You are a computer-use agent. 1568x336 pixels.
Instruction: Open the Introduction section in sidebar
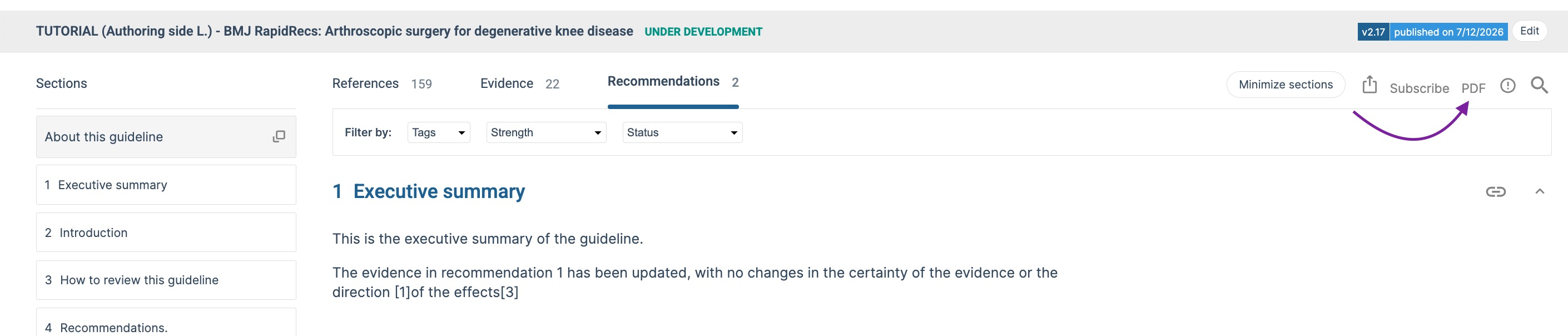166,233
